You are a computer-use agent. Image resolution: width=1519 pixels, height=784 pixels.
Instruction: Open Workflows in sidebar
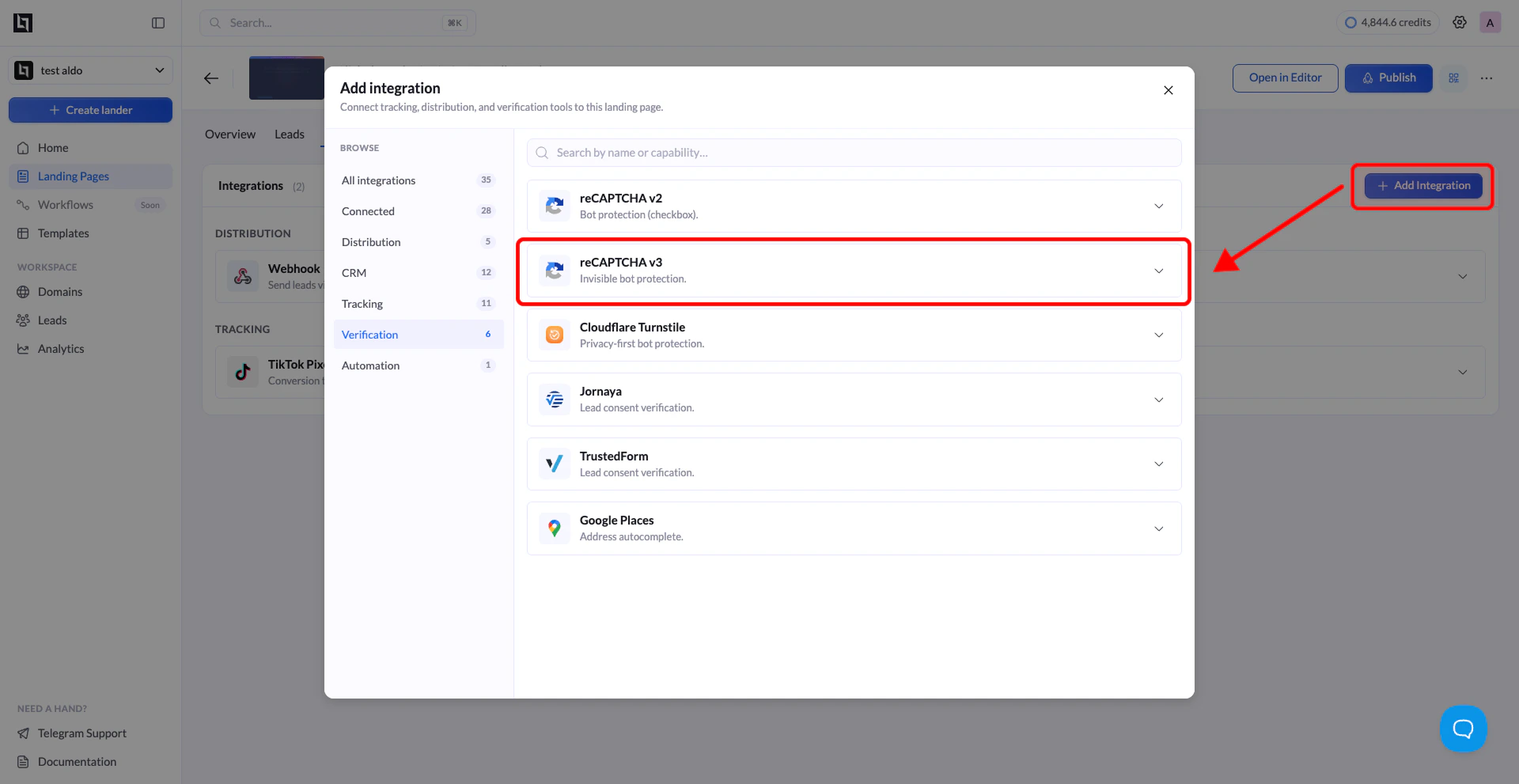click(90, 205)
